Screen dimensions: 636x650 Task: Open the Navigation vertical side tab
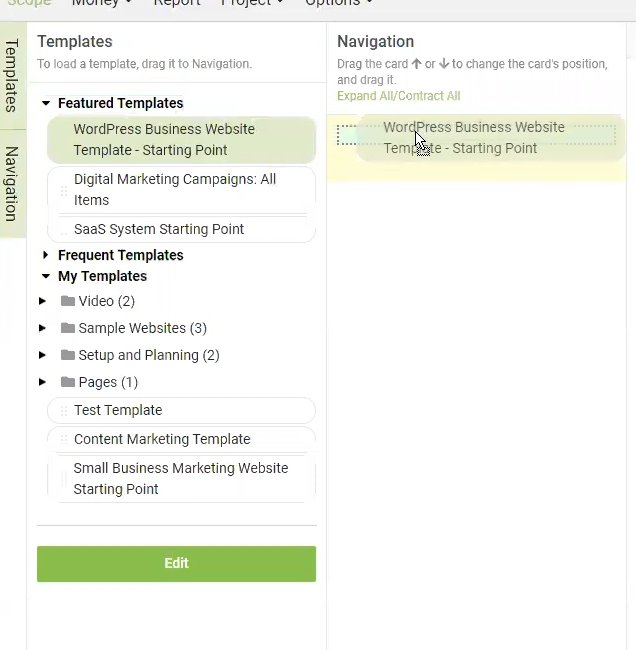point(12,184)
